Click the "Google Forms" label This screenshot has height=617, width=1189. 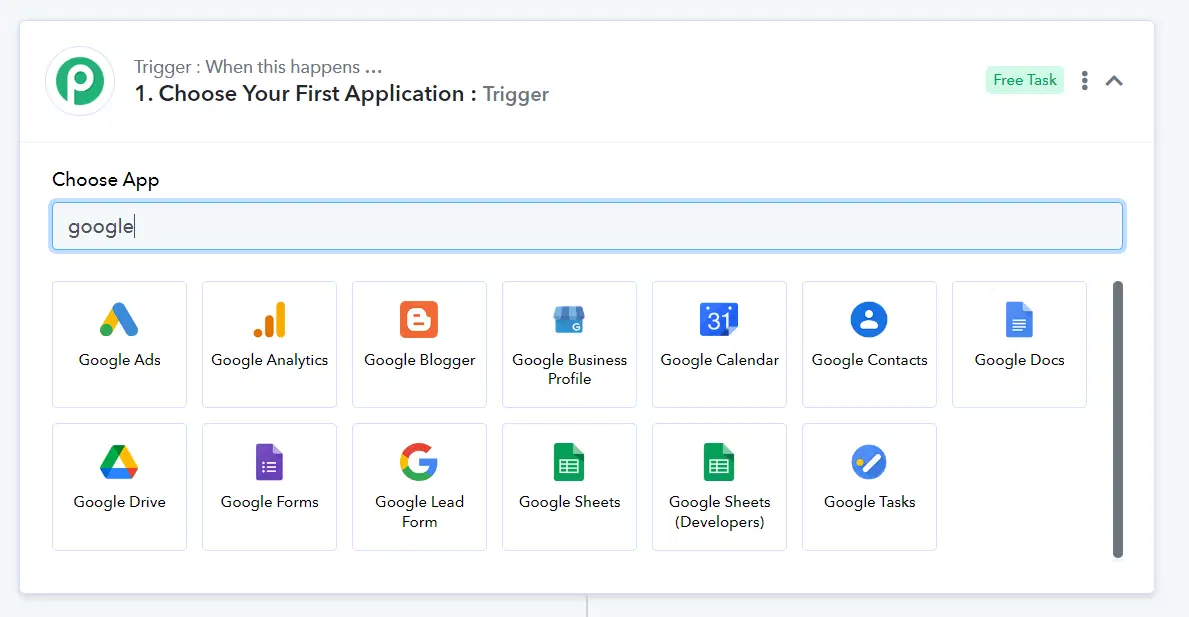pos(269,502)
